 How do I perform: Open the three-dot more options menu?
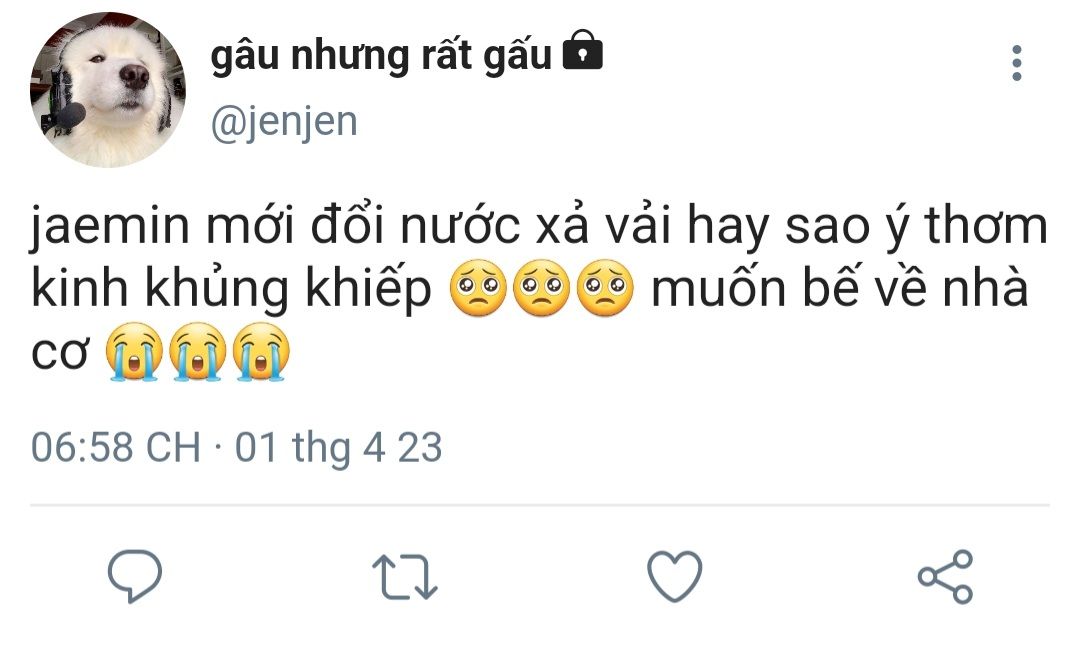(x=1017, y=63)
